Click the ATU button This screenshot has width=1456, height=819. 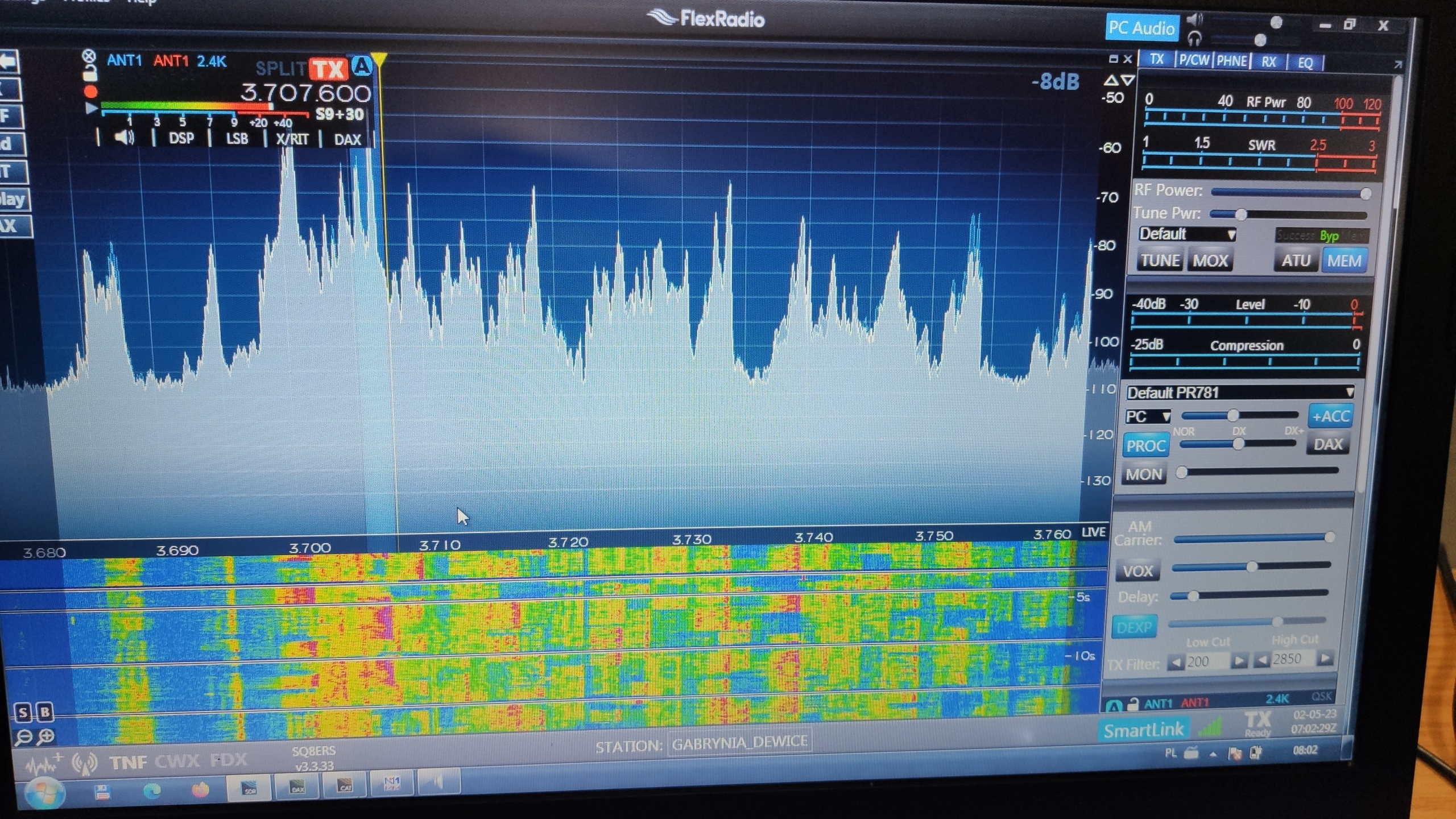[x=1296, y=260]
